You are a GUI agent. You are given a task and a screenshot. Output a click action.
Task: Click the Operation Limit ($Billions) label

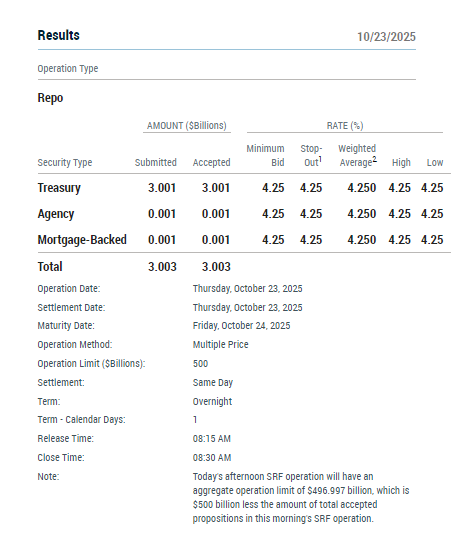(x=91, y=363)
